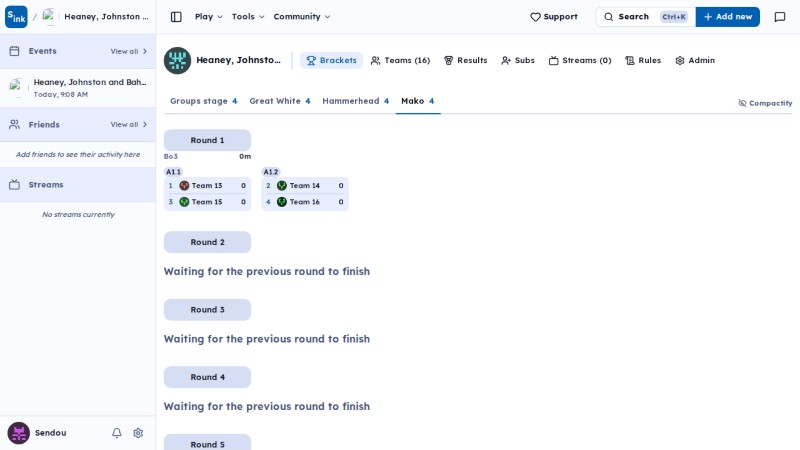800x450 pixels.
Task: View all Events
Action: [129, 52]
